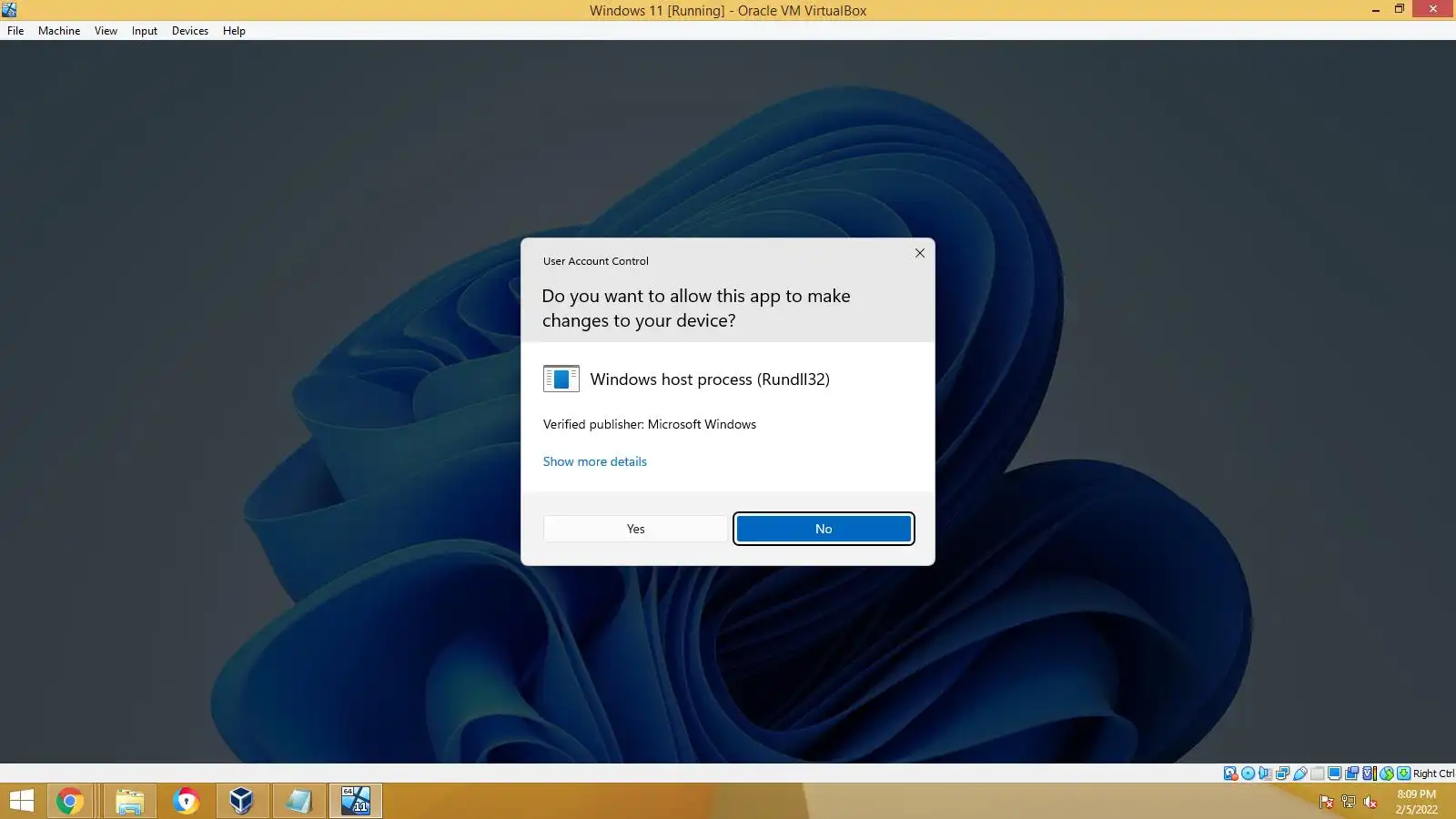Open File Explorer from the taskbar
This screenshot has width=1456, height=819.
(129, 801)
